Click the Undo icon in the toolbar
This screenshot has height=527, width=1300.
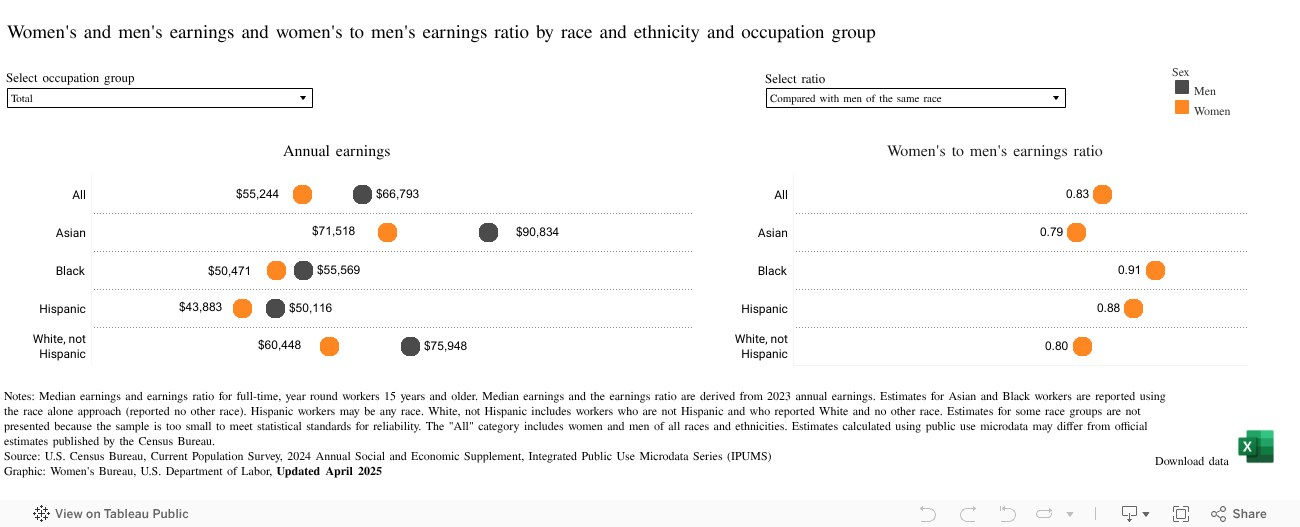[928, 514]
